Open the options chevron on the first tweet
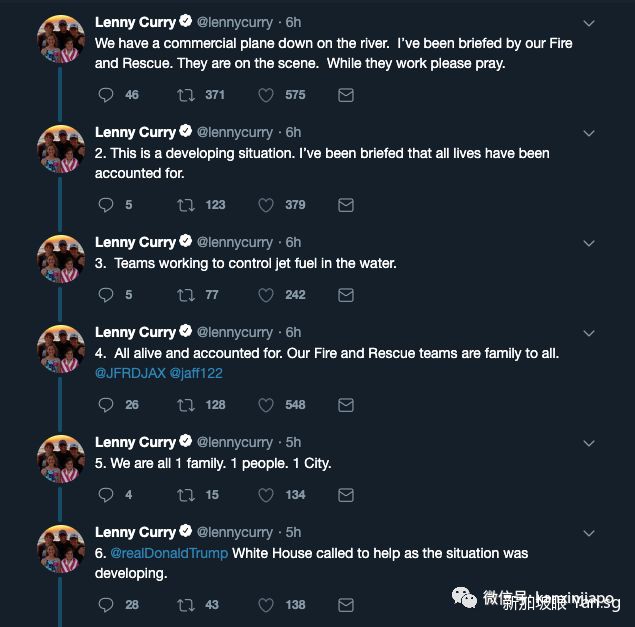 [x=590, y=23]
